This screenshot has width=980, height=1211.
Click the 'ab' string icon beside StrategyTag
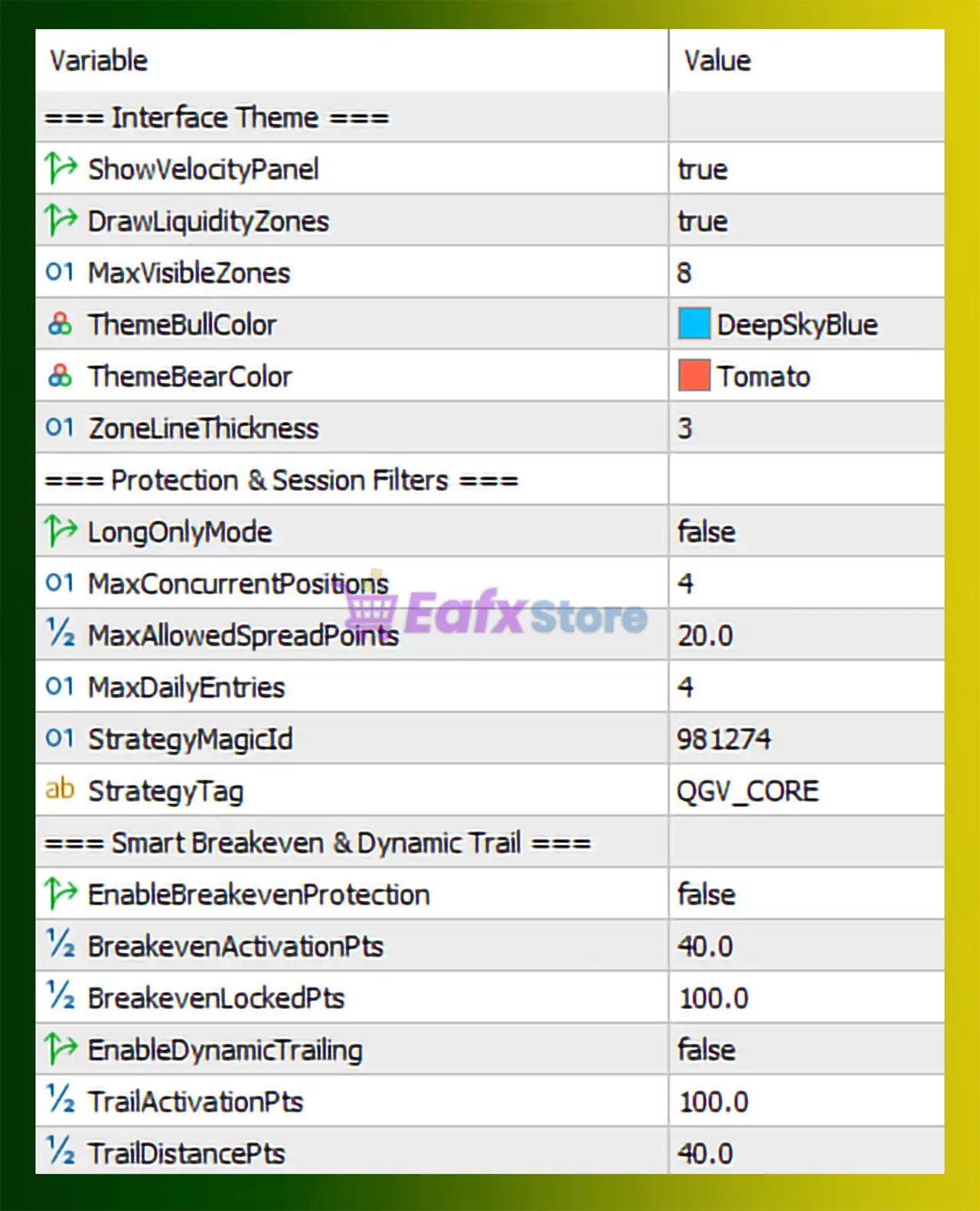point(60,790)
